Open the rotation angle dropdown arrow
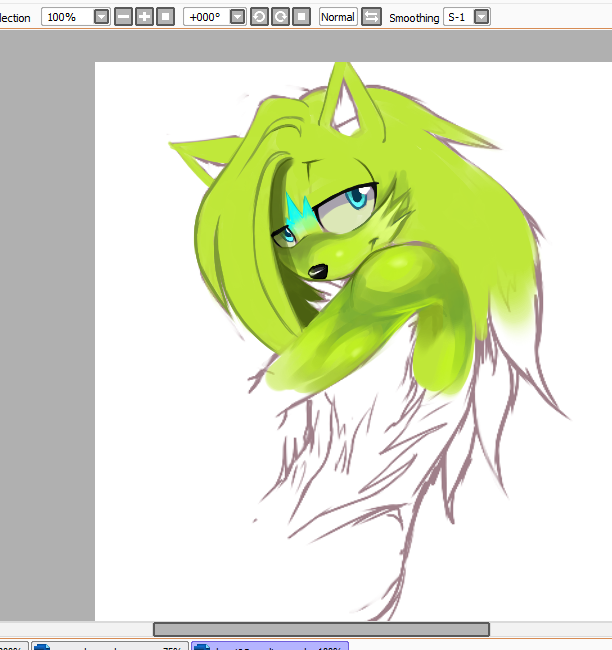 (237, 17)
